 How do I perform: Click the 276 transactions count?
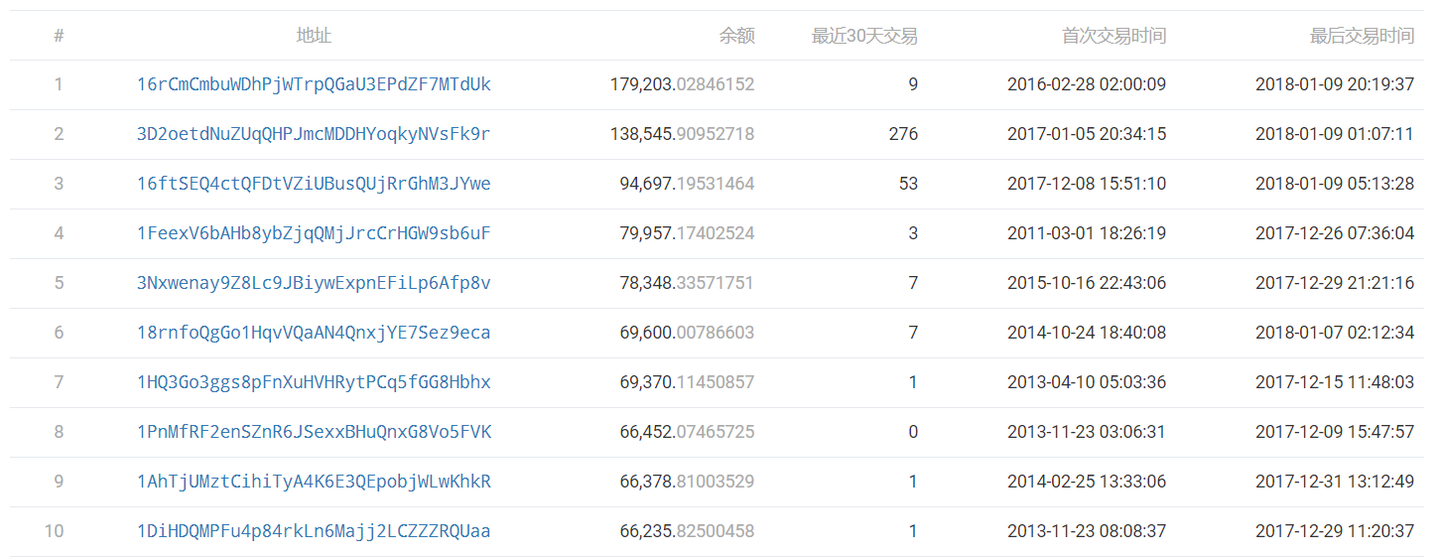point(903,134)
